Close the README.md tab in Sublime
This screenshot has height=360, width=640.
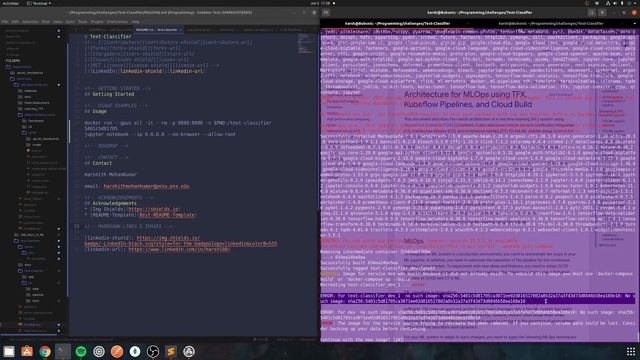(x=180, y=30)
